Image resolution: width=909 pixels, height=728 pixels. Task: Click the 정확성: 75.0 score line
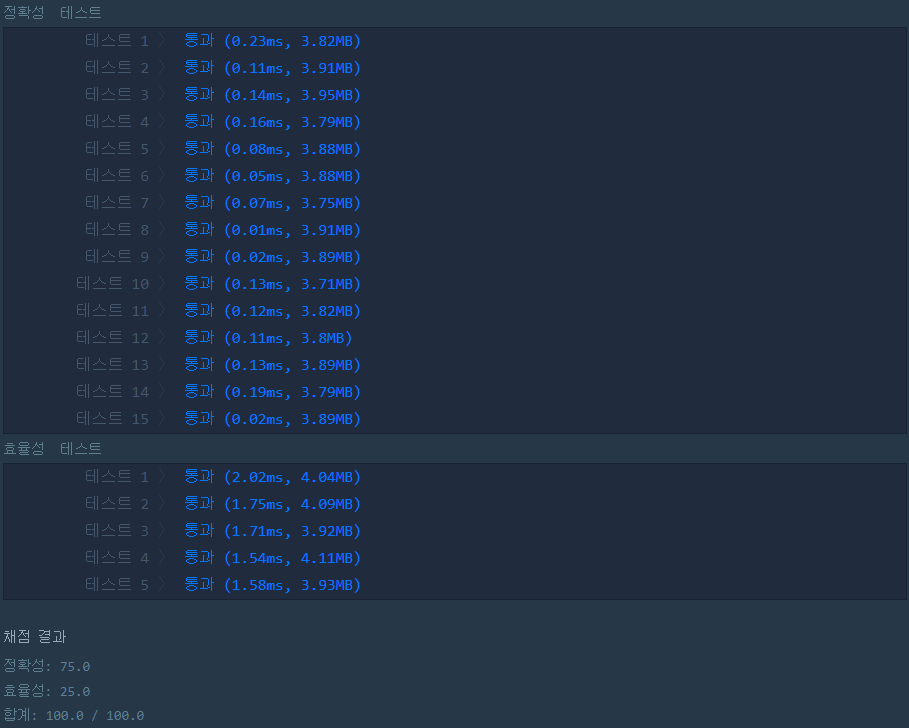click(x=46, y=666)
